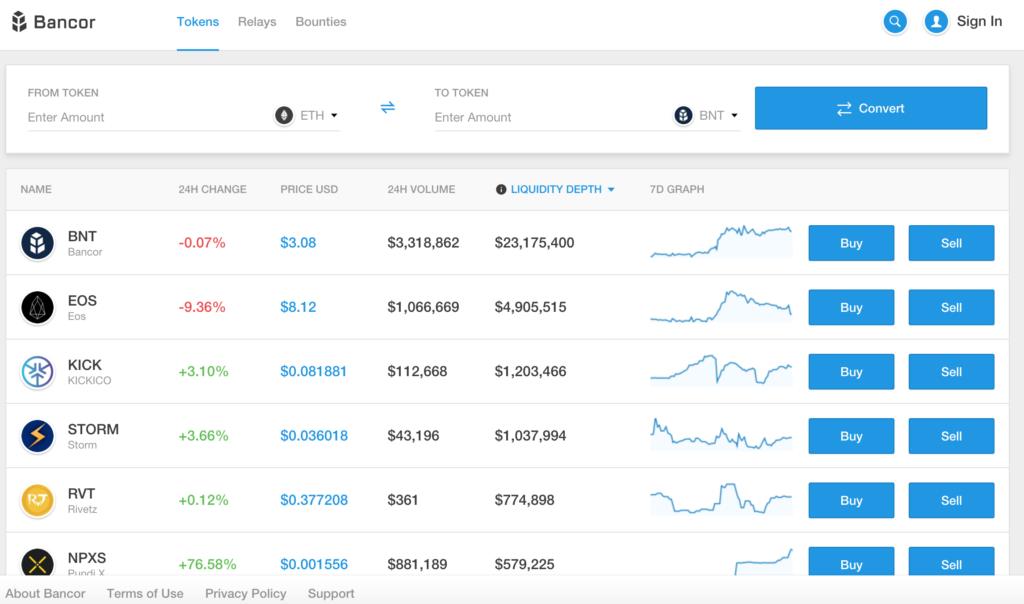Open About Bancor footer link
1024x604 pixels.
pos(45,594)
